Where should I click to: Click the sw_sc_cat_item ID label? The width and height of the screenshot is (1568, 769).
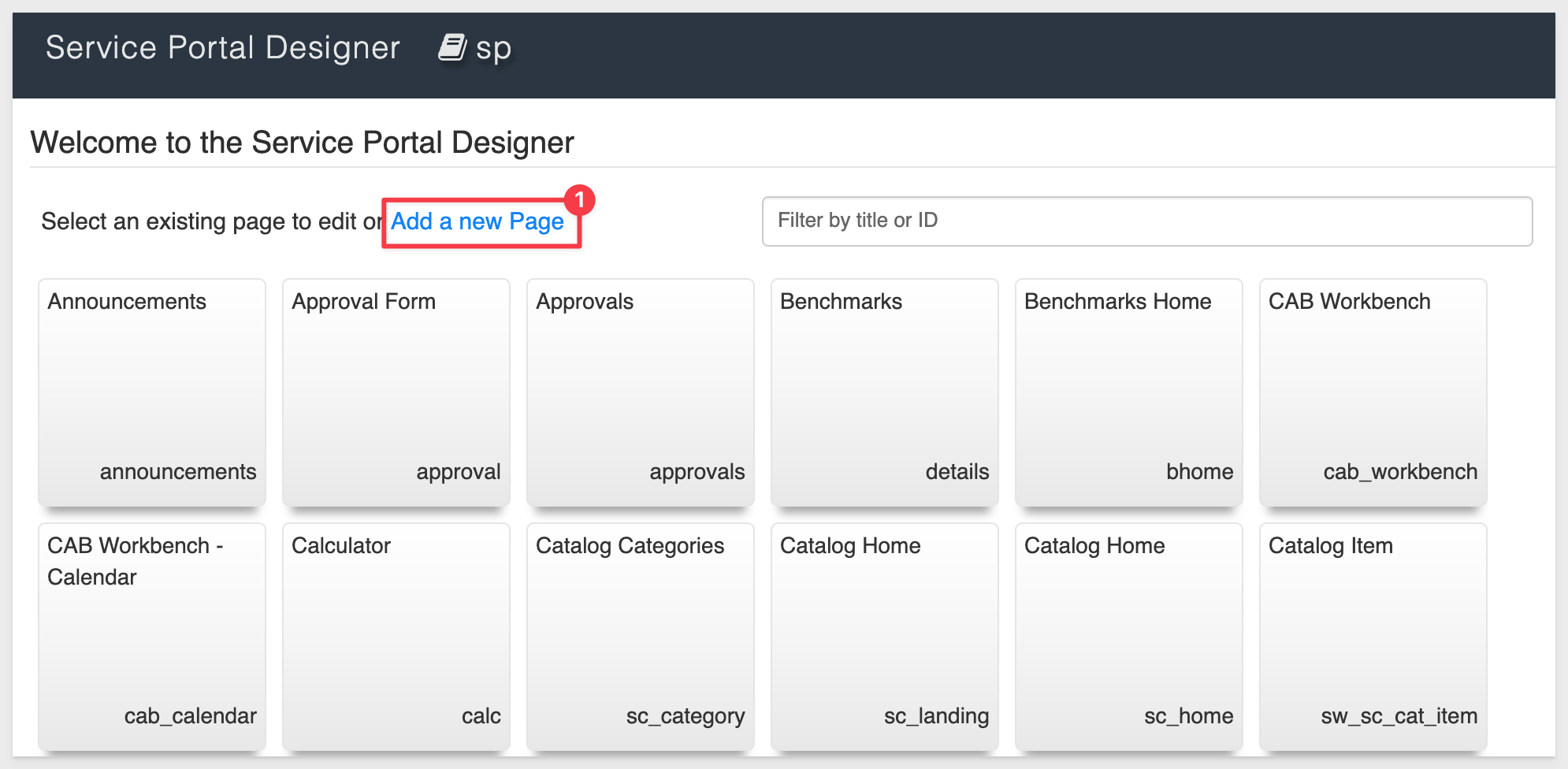click(x=1399, y=715)
